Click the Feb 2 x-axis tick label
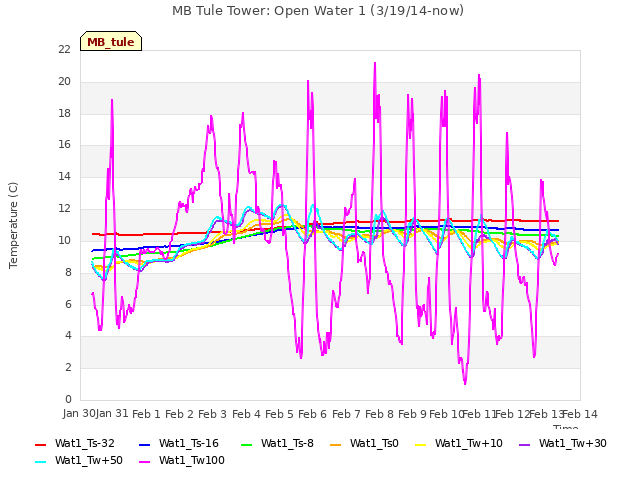 179,414
